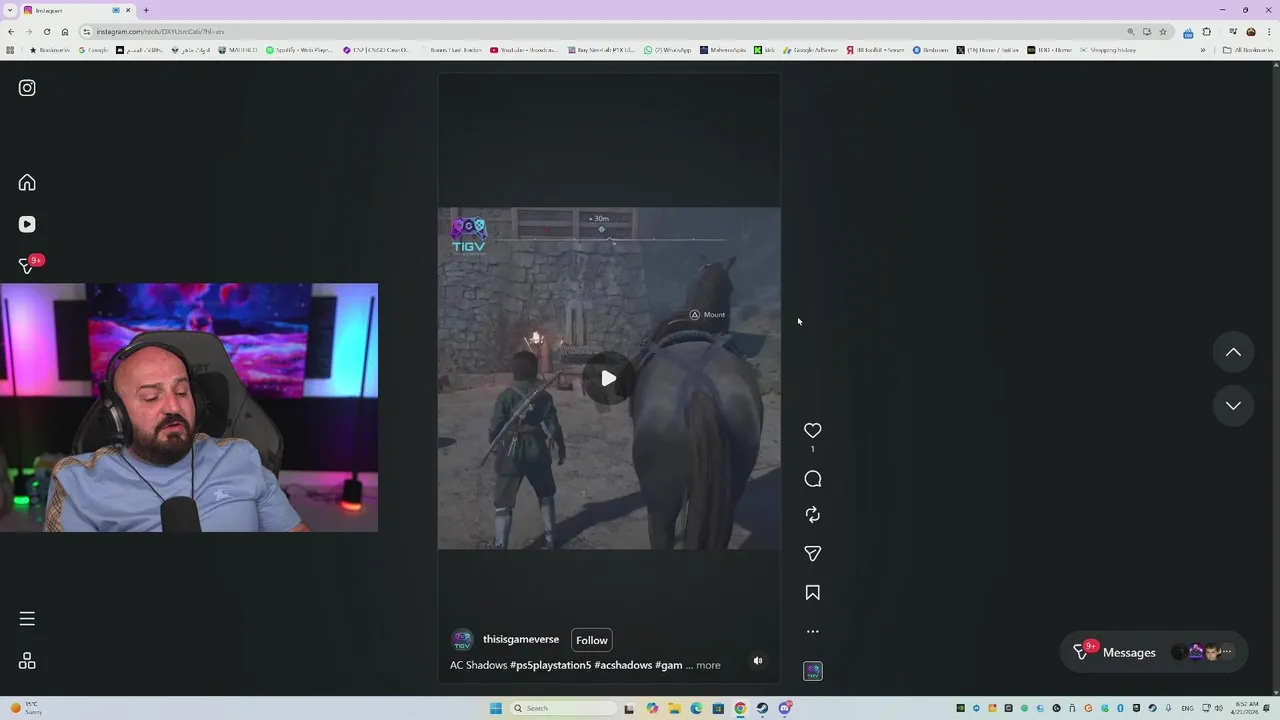Open the sidebar hamburger More menu
Image resolution: width=1280 pixels, height=720 pixels.
[27, 619]
